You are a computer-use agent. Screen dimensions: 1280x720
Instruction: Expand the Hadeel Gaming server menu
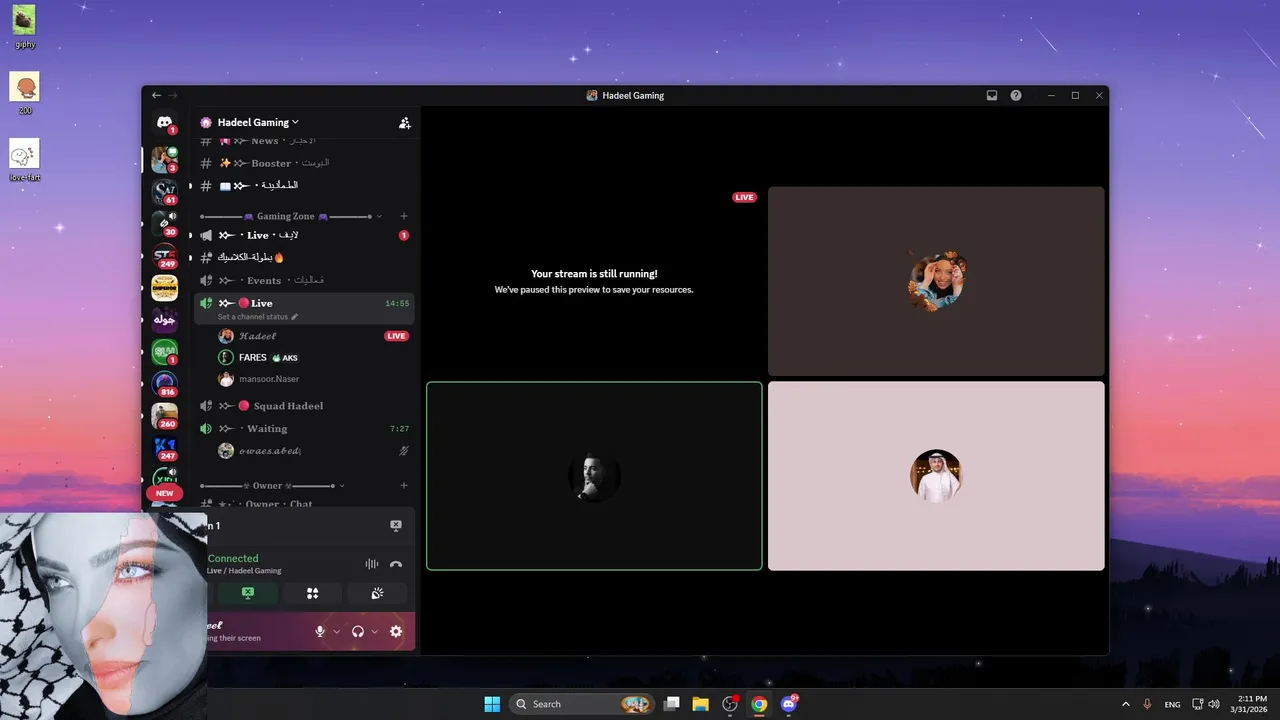click(258, 122)
